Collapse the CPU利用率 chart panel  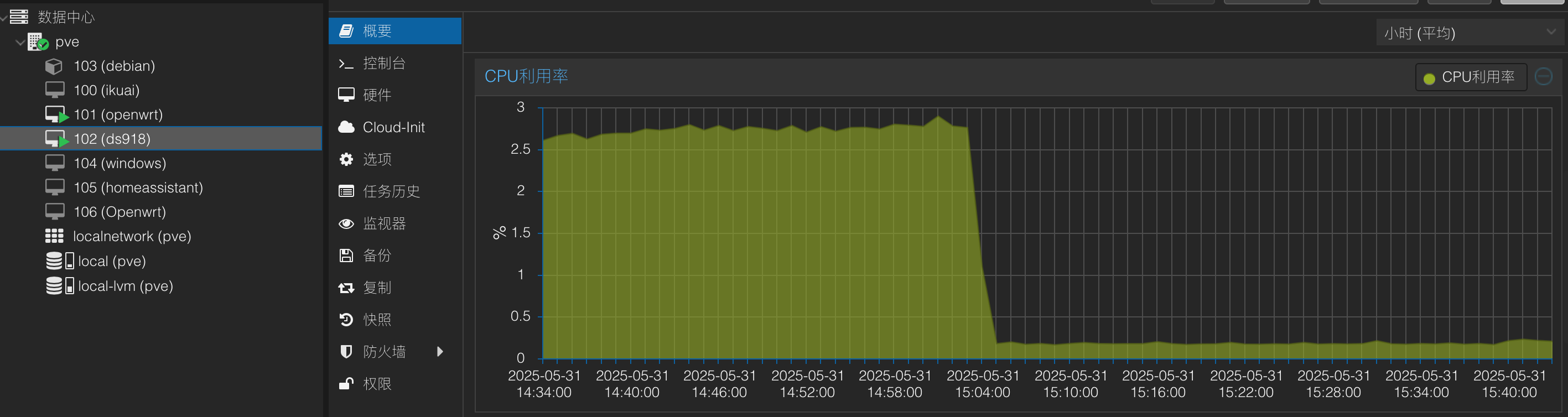(1543, 77)
